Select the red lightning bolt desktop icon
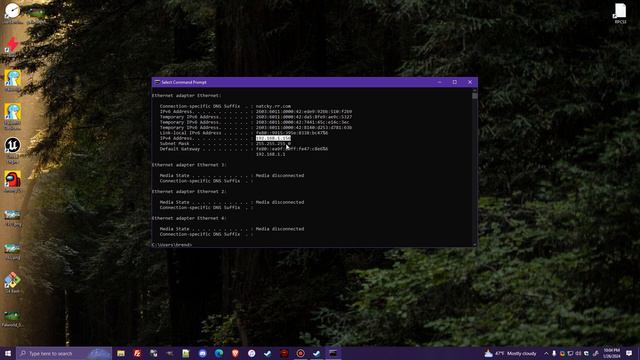 click(x=12, y=45)
